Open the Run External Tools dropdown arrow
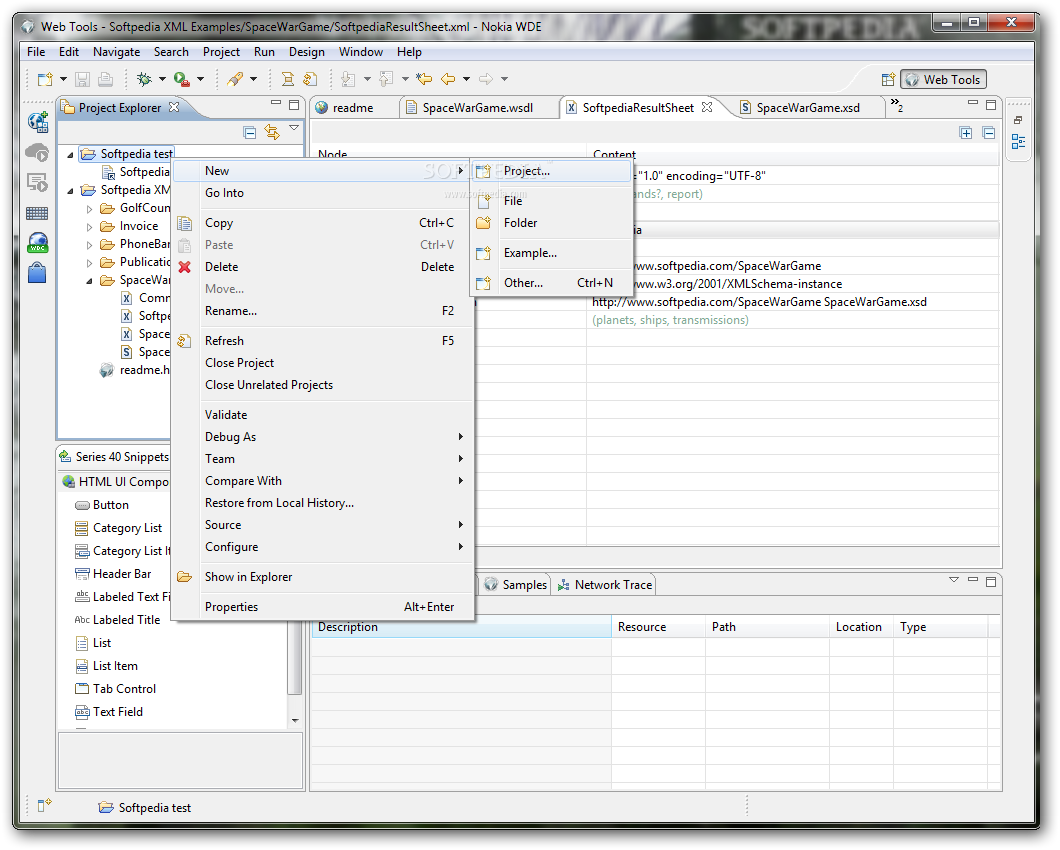Viewport: 1060px width, 850px height. pos(200,79)
